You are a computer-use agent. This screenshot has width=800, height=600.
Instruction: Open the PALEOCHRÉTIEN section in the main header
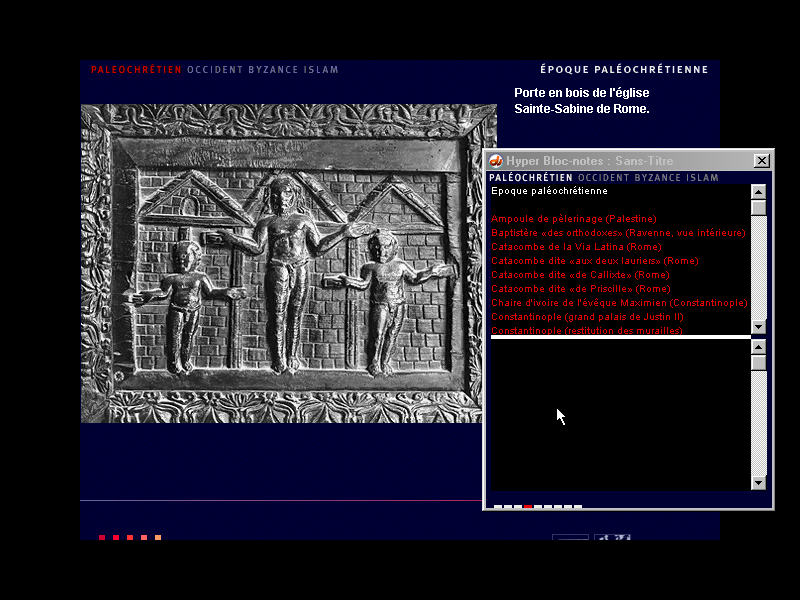[136, 70]
